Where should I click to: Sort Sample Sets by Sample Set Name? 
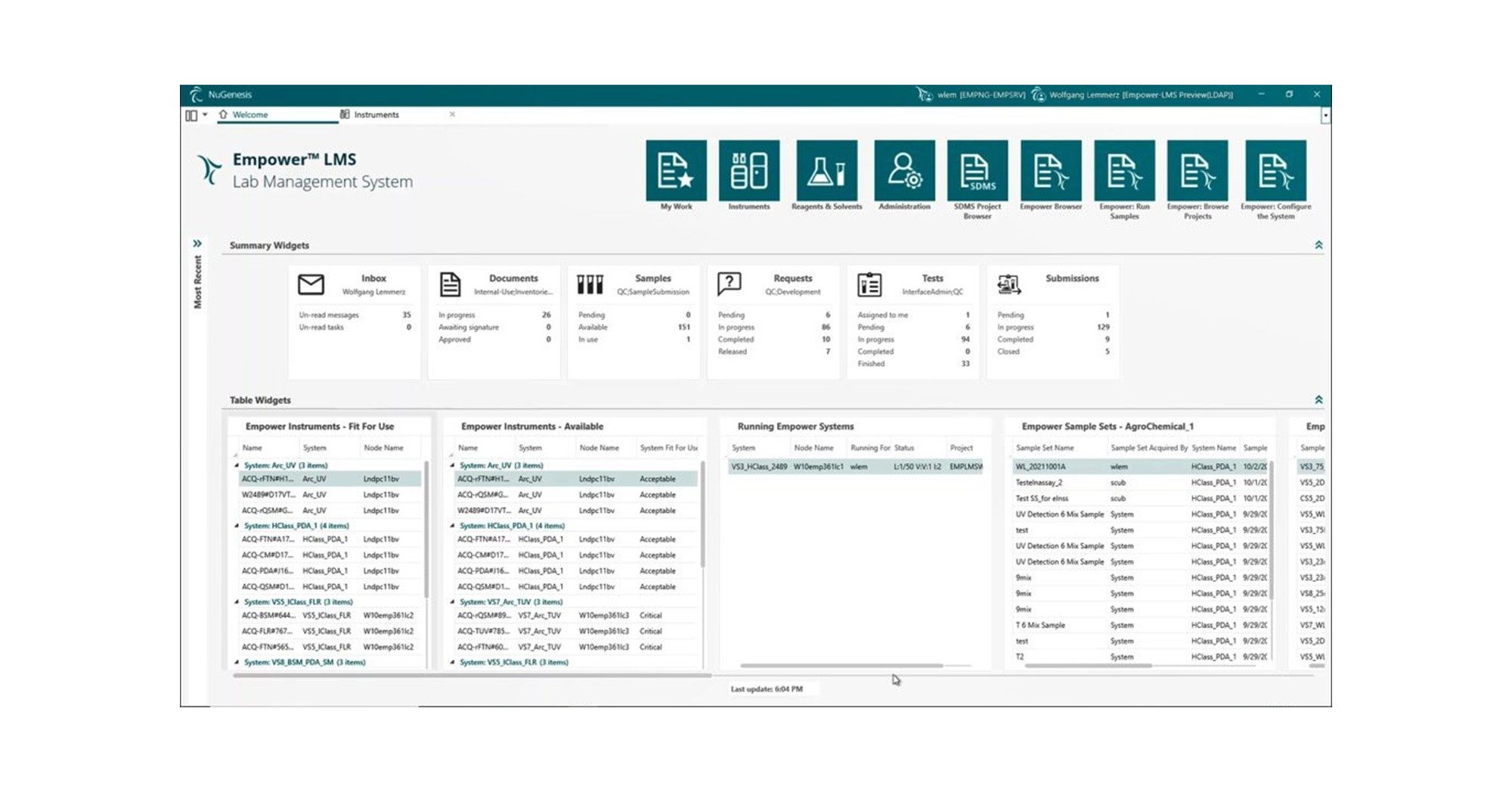pos(1045,448)
